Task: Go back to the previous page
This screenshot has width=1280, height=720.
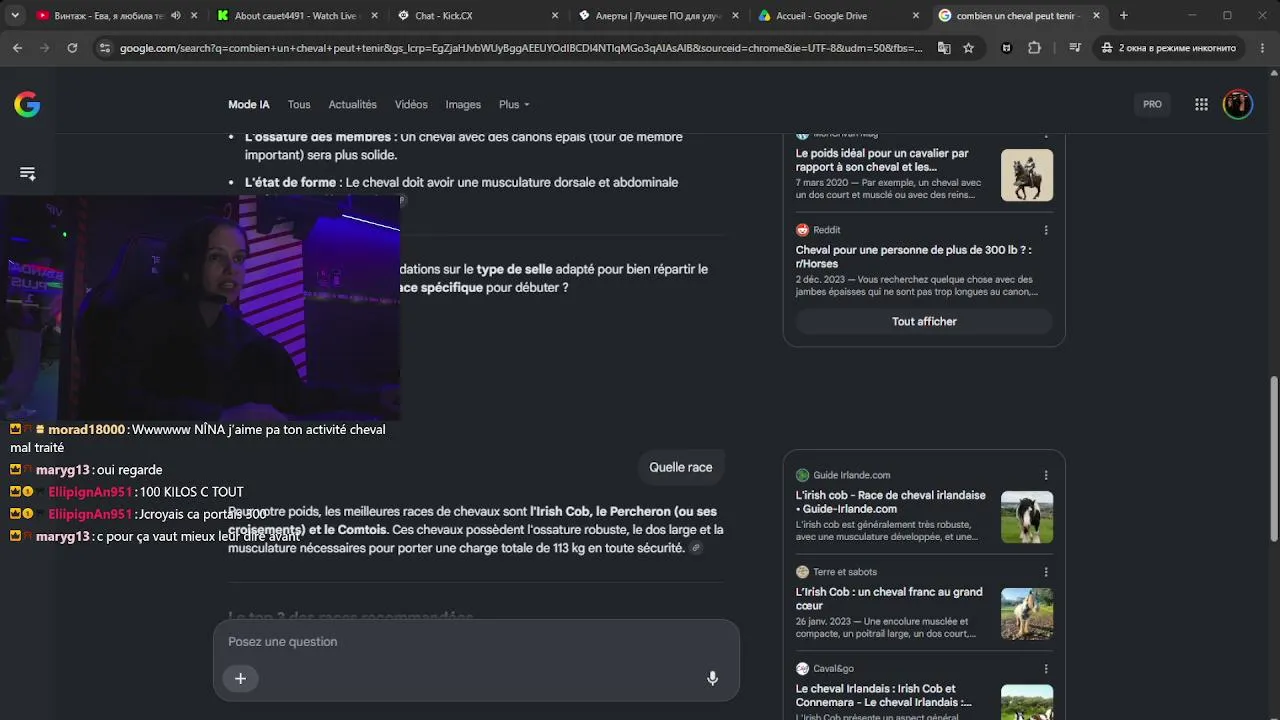Action: click(17, 48)
